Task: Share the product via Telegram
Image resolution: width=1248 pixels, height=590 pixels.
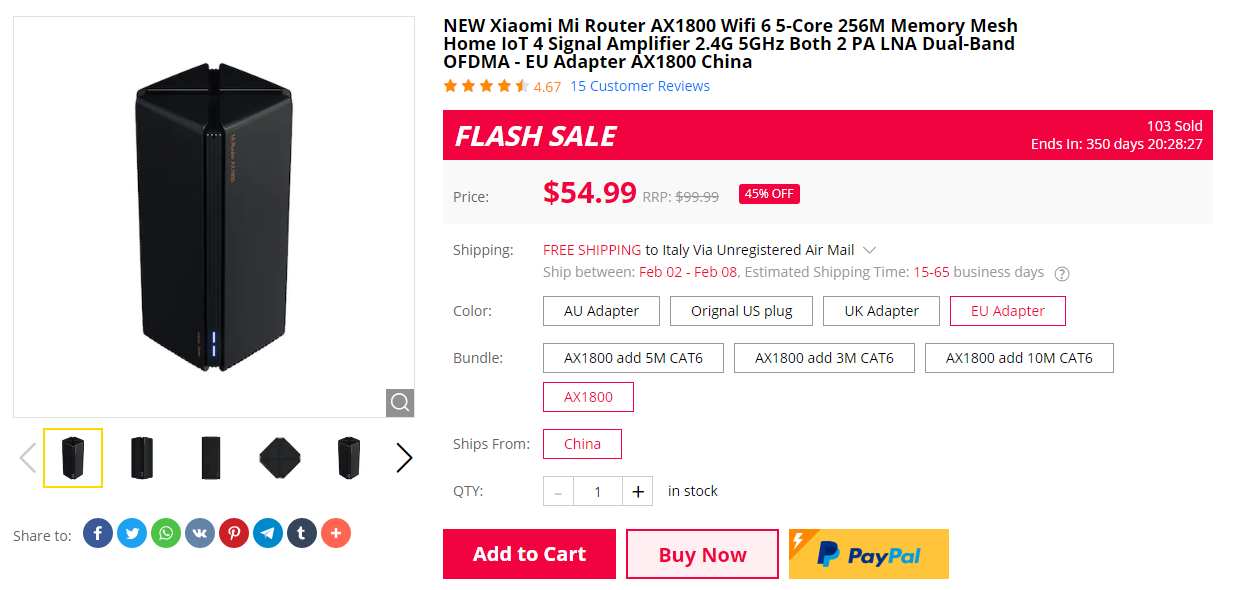Action: (267, 533)
